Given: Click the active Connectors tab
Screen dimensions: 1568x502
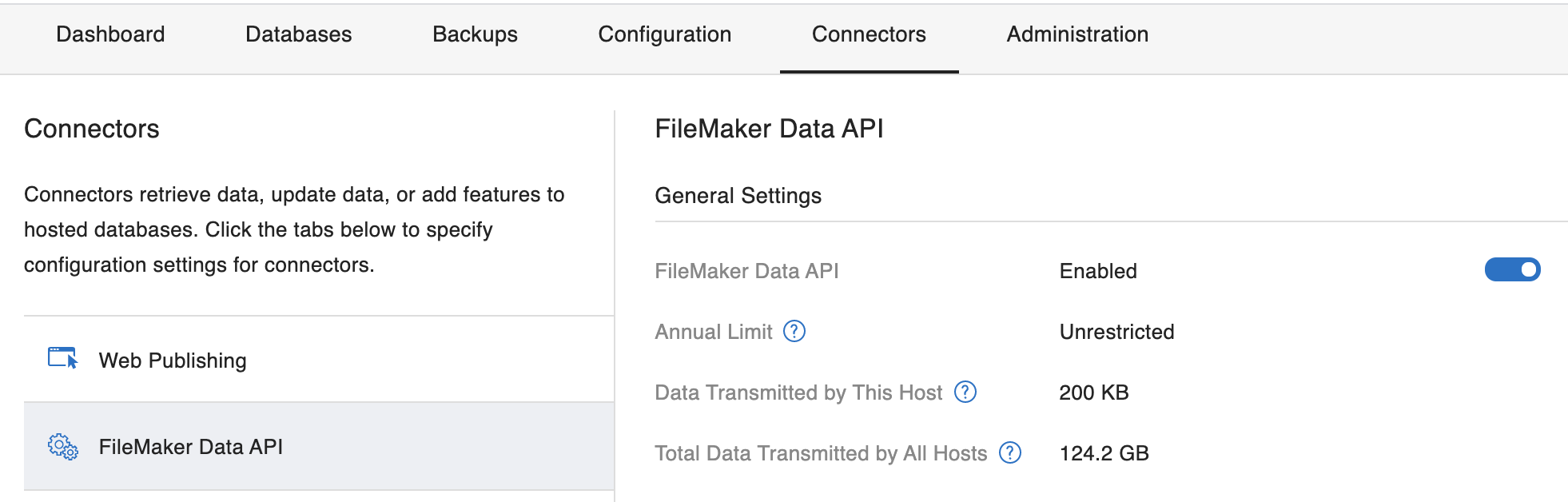Looking at the screenshot, I should coord(869,34).
